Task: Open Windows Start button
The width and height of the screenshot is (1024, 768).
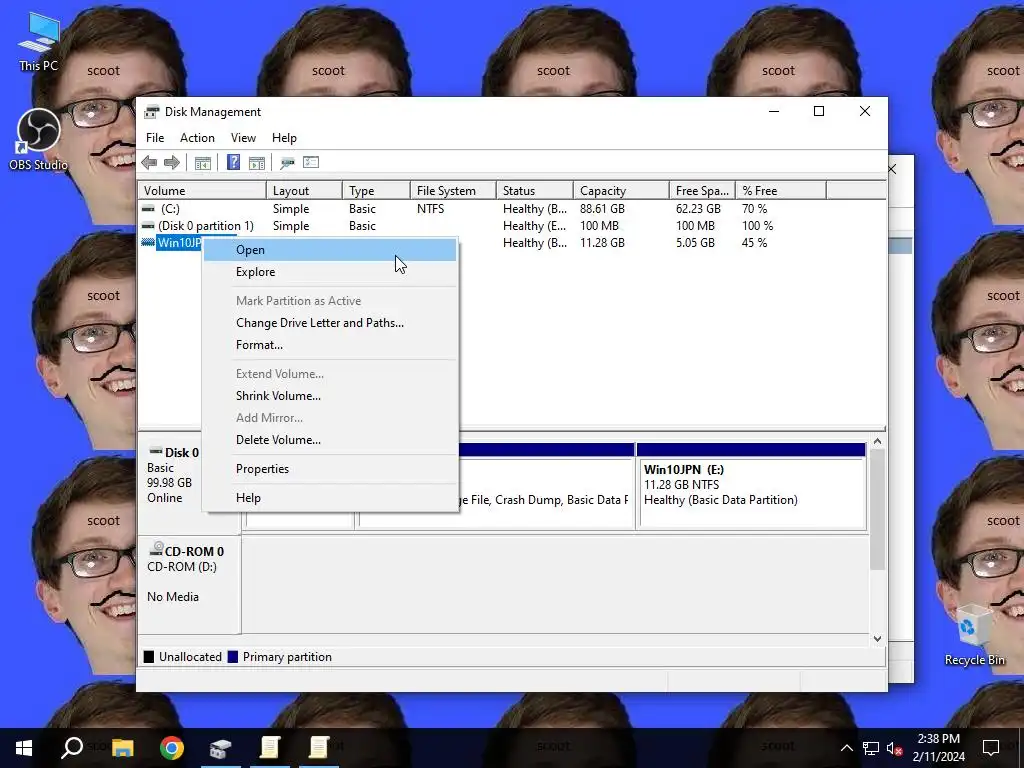Action: tap(24, 748)
